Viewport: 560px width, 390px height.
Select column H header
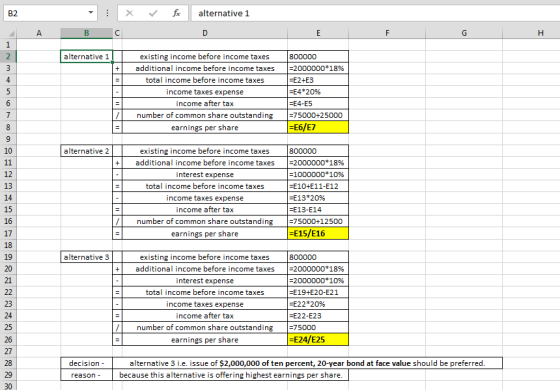[x=531, y=33]
